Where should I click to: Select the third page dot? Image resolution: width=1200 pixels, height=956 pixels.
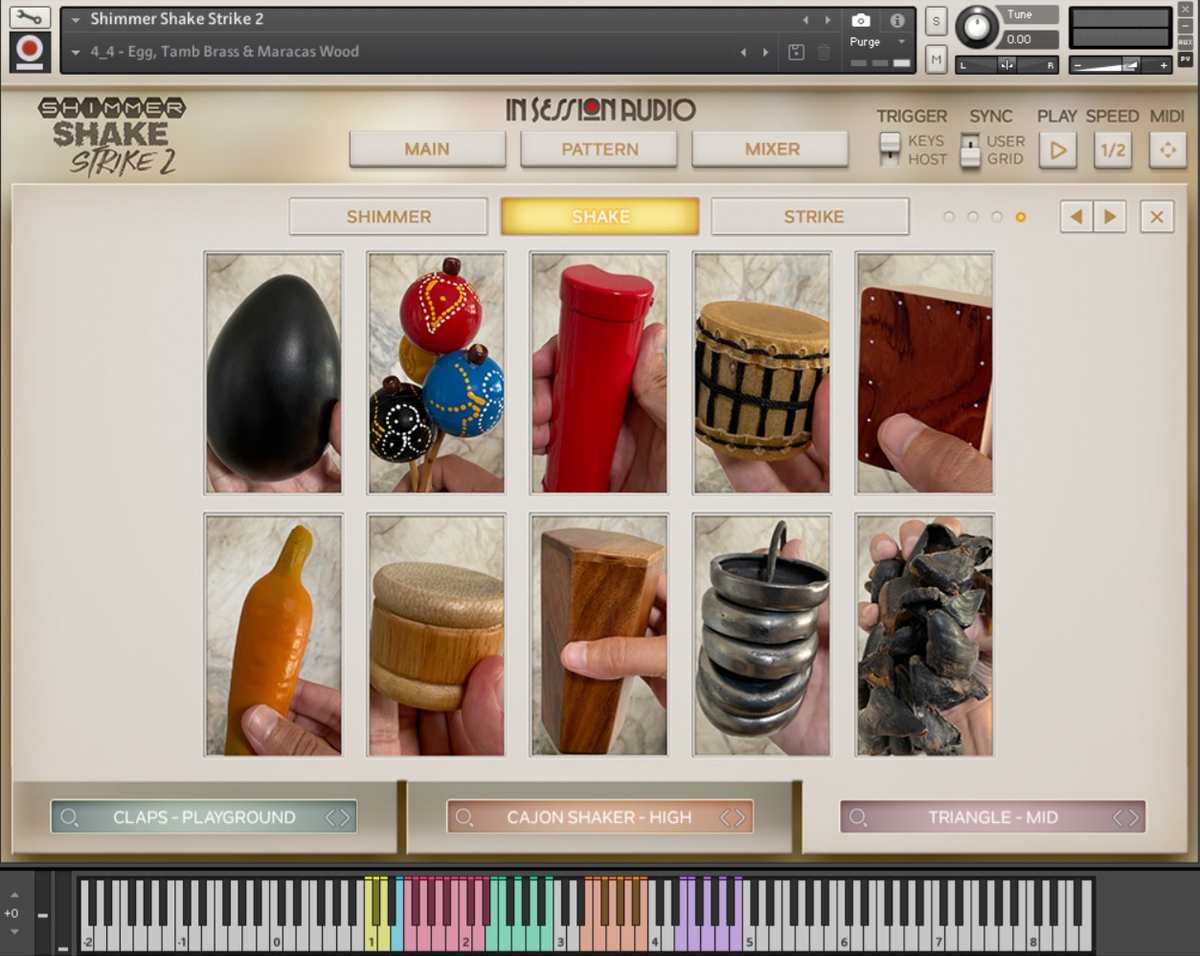[996, 216]
